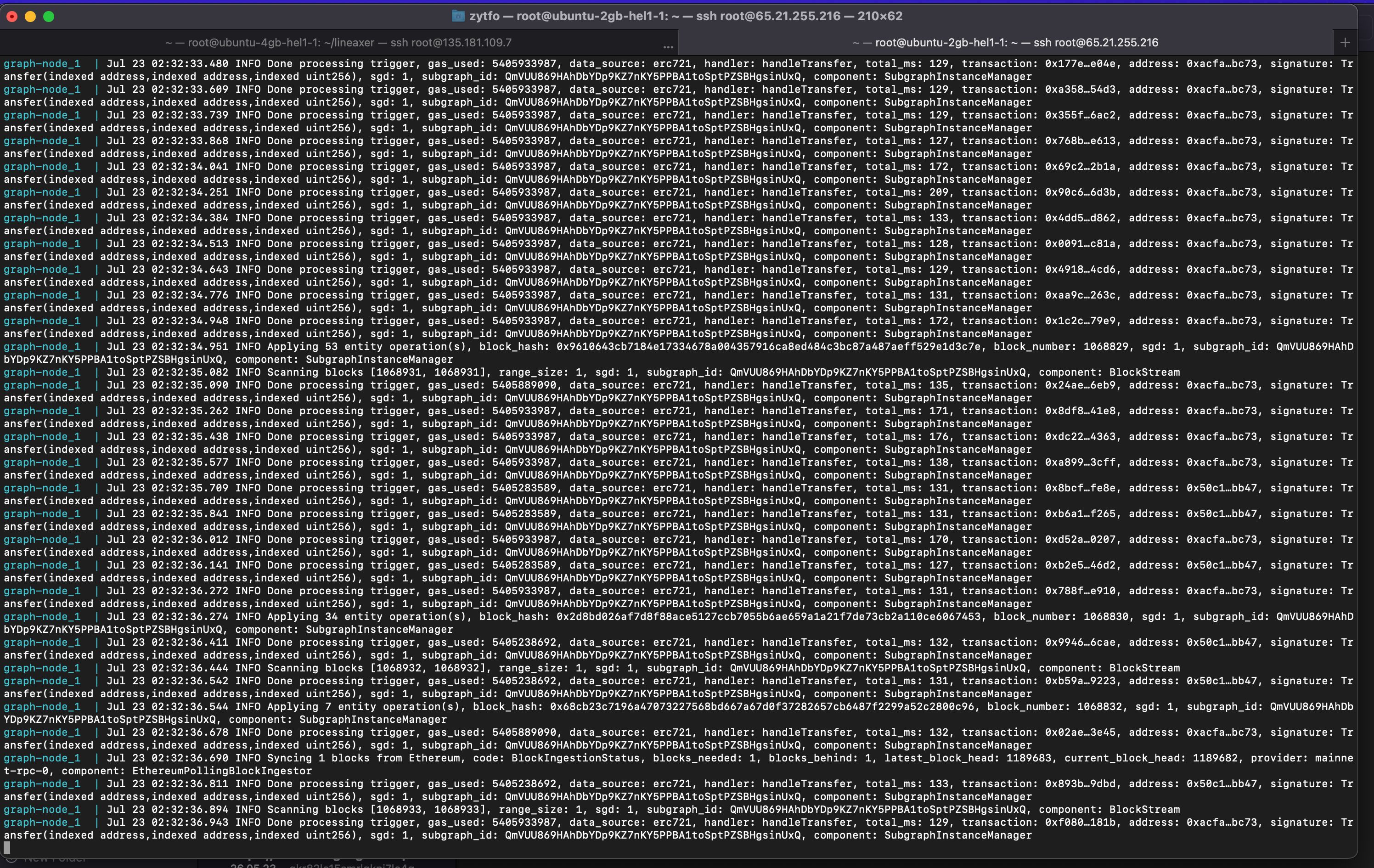Click timestamp 02:32:33.480

[190, 64]
